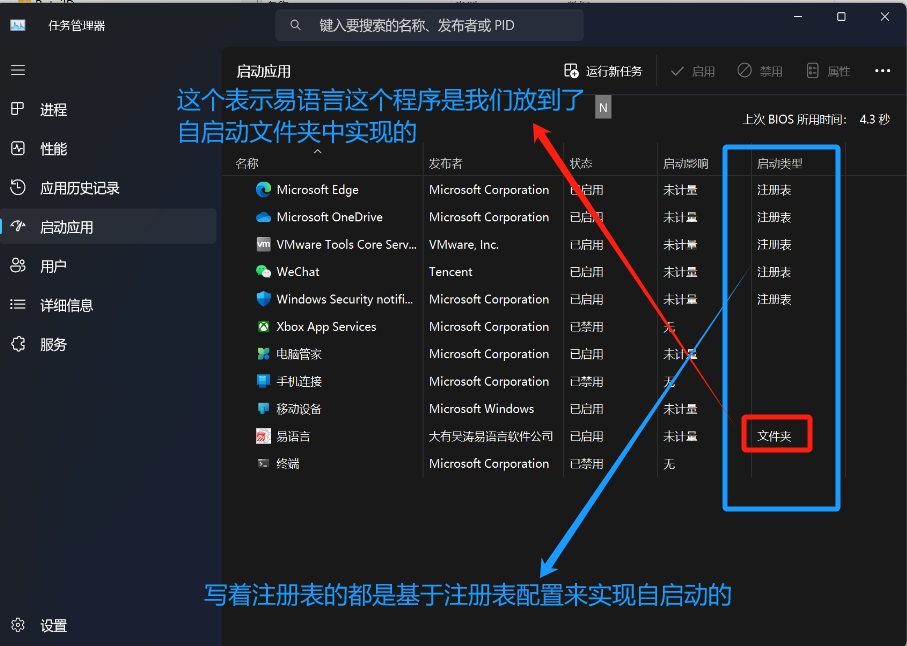Click the 应用历史记录 clock icon
Viewport: 907px width, 646px height.
(x=18, y=187)
